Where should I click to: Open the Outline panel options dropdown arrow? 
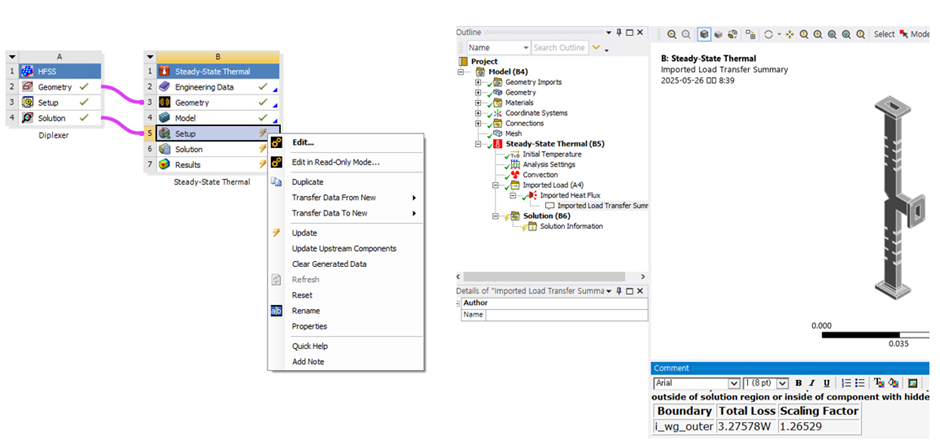point(608,32)
